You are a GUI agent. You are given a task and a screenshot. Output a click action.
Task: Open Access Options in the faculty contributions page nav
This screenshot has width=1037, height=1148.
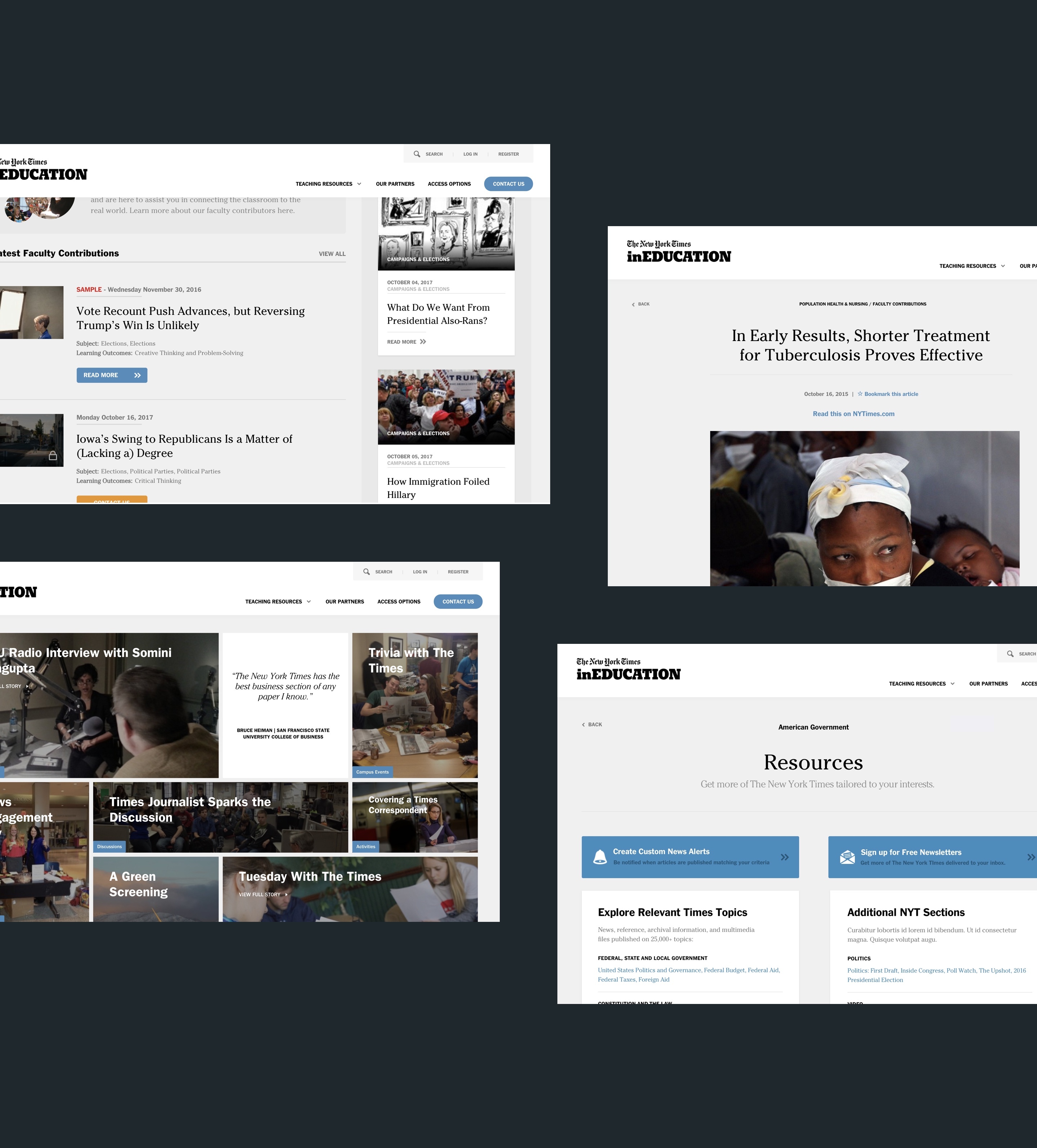[449, 184]
